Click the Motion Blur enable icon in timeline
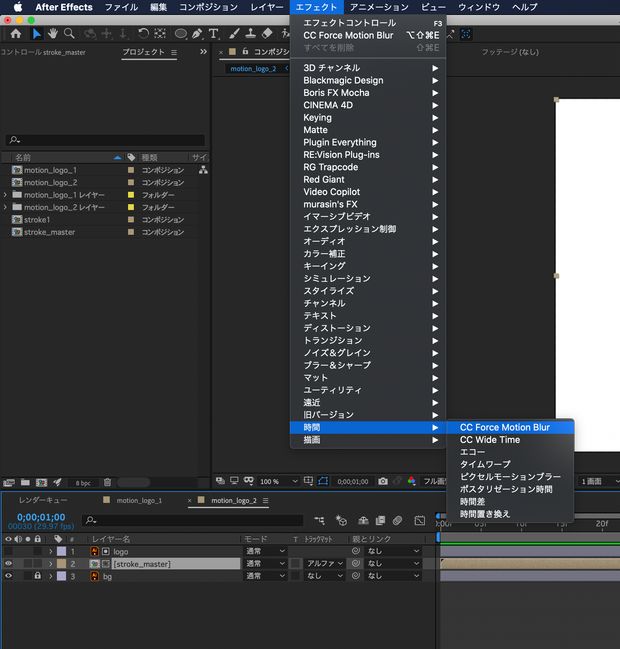The image size is (620, 649). point(397,521)
